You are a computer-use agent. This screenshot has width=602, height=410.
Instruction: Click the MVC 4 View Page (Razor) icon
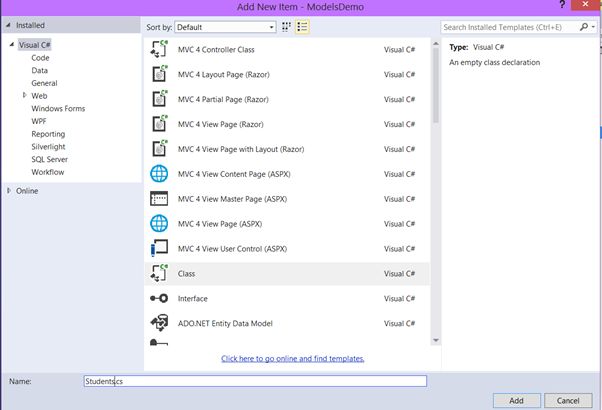(x=159, y=124)
